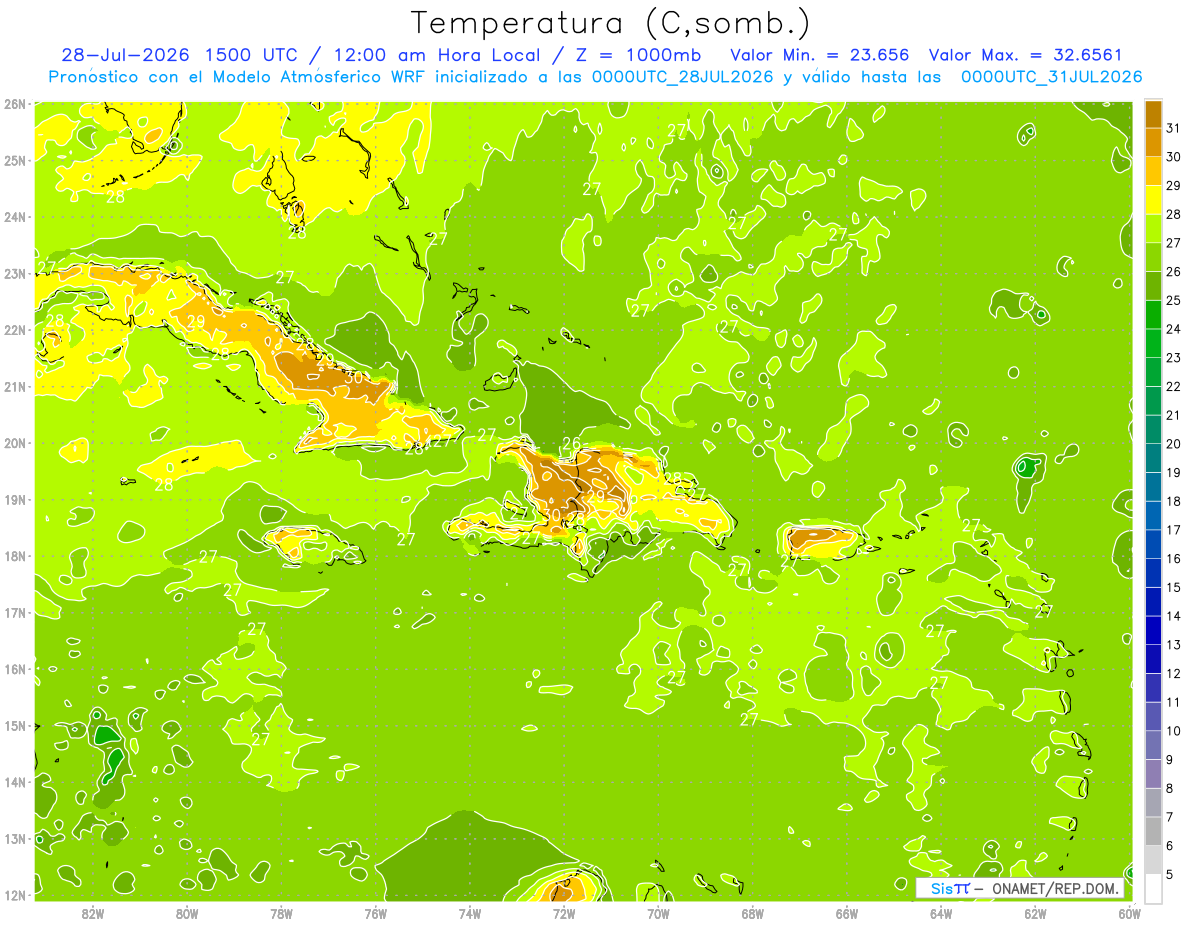Click the '10' value on the color scale
The image size is (1200, 927).
[x=1173, y=731]
